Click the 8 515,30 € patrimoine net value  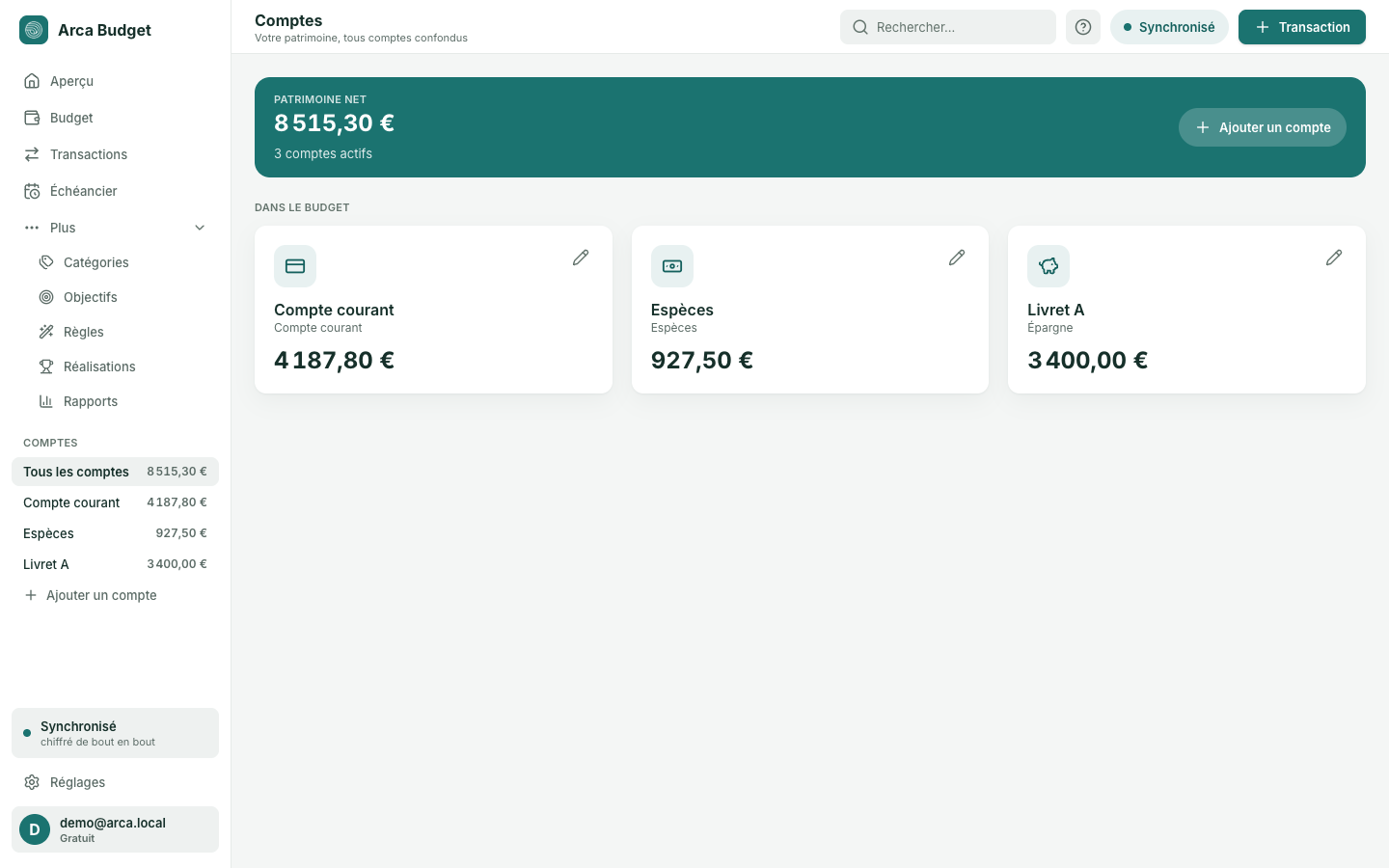(334, 123)
